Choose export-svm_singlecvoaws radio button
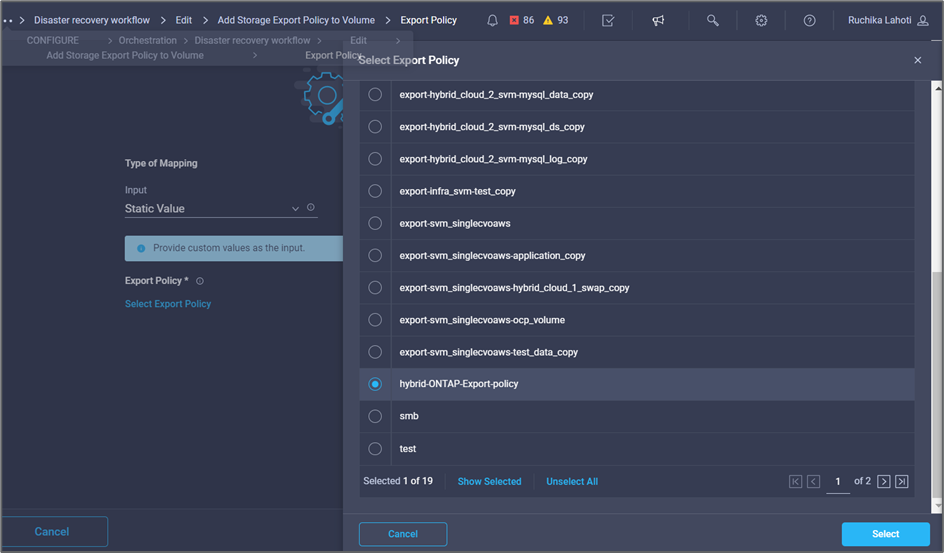Screen dimensions: 944x553 [375, 223]
